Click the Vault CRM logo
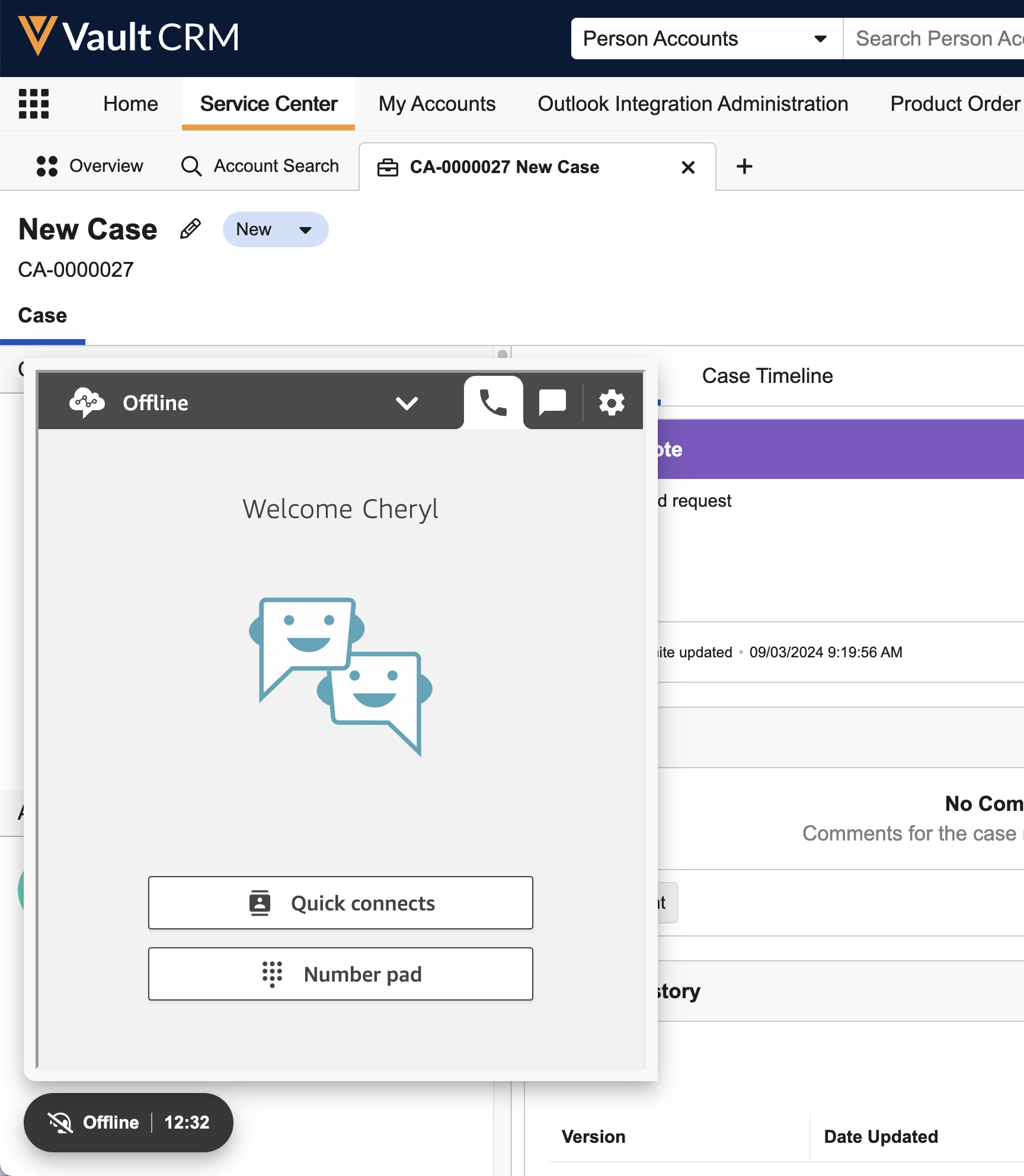Image resolution: width=1024 pixels, height=1176 pixels. click(129, 37)
